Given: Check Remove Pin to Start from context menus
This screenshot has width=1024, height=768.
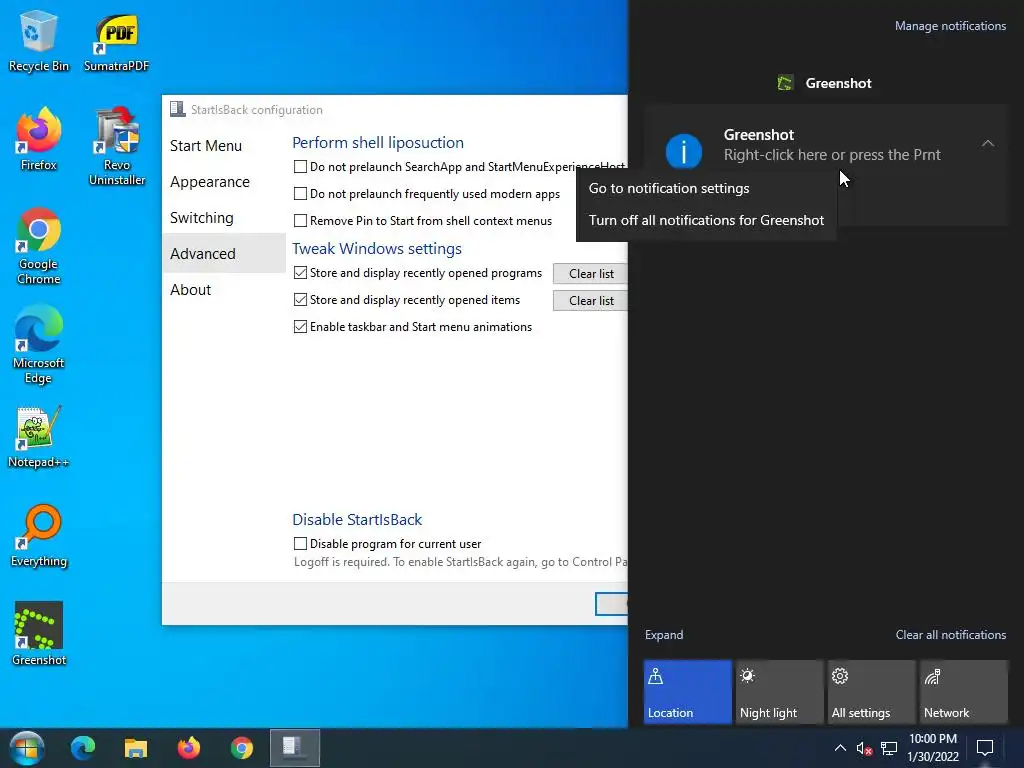Looking at the screenshot, I should (300, 221).
